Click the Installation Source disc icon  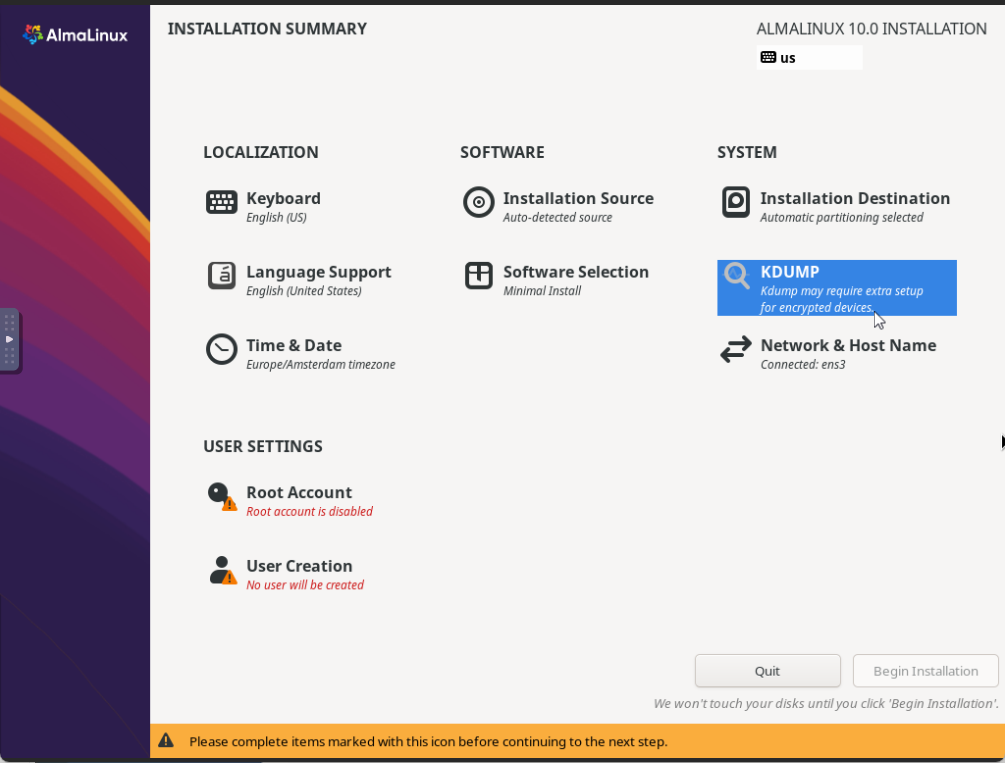click(x=478, y=202)
